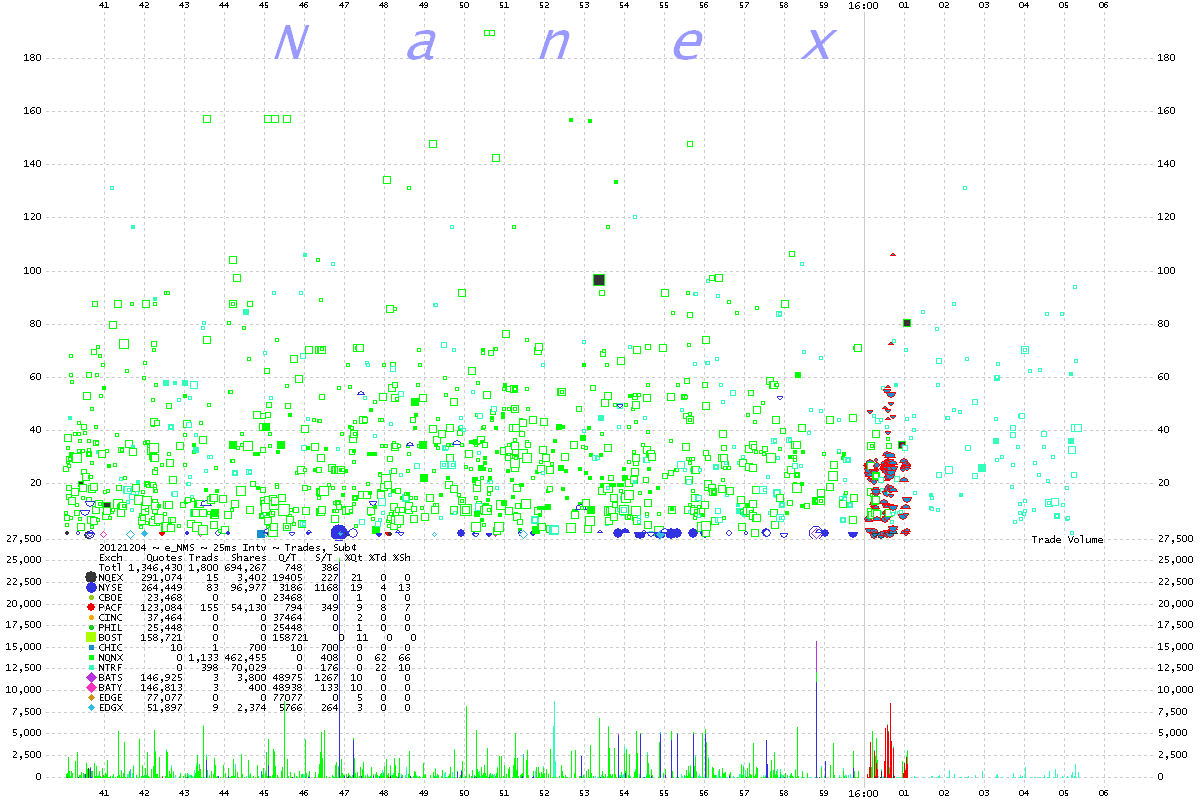Click the '180' label on left axis
The width and height of the screenshot is (1200, 800).
tap(32, 58)
